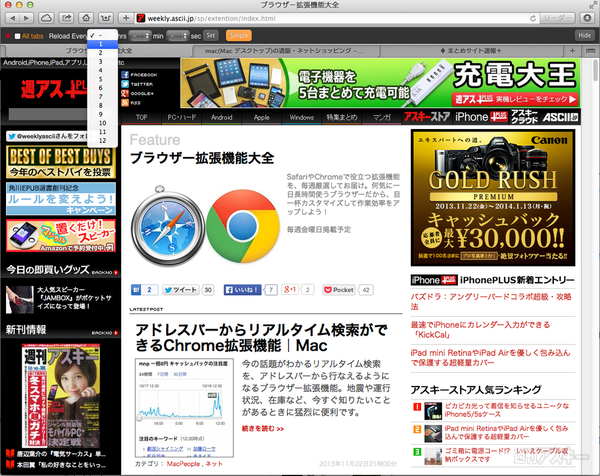Click the red diamond extension icon
The height and width of the screenshot is (476, 600).
click(8, 36)
